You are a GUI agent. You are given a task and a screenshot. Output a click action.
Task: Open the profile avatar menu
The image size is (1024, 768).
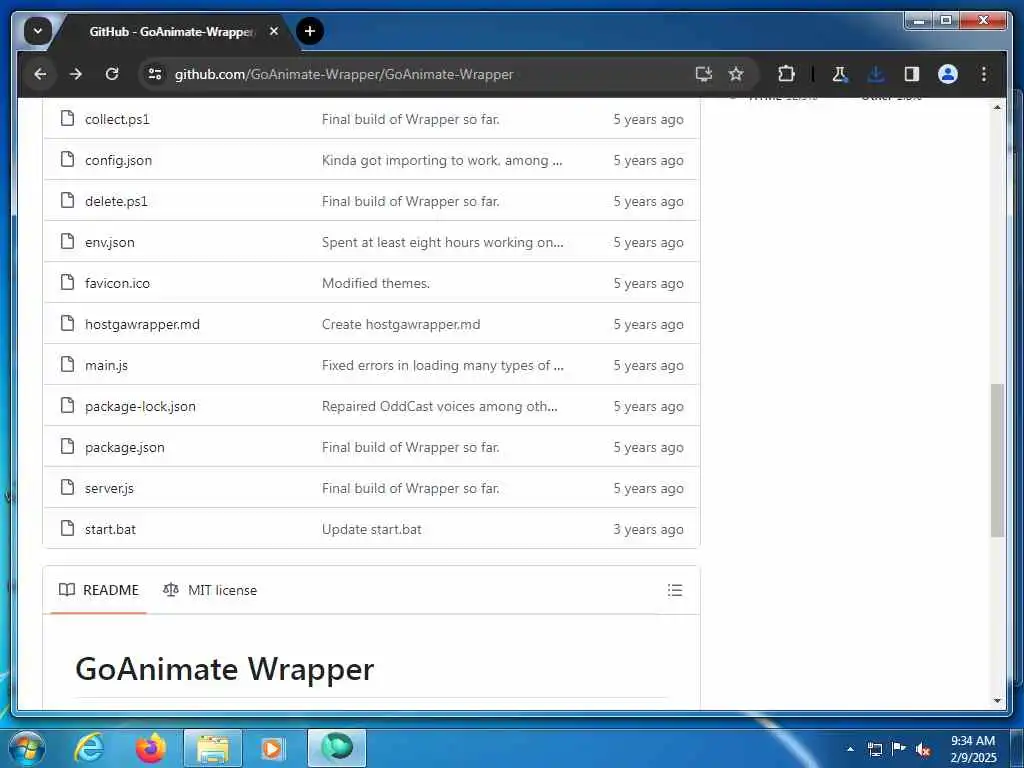coord(948,74)
